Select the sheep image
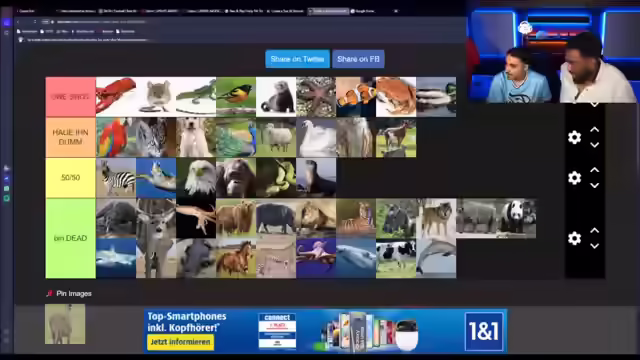 [x=276, y=137]
